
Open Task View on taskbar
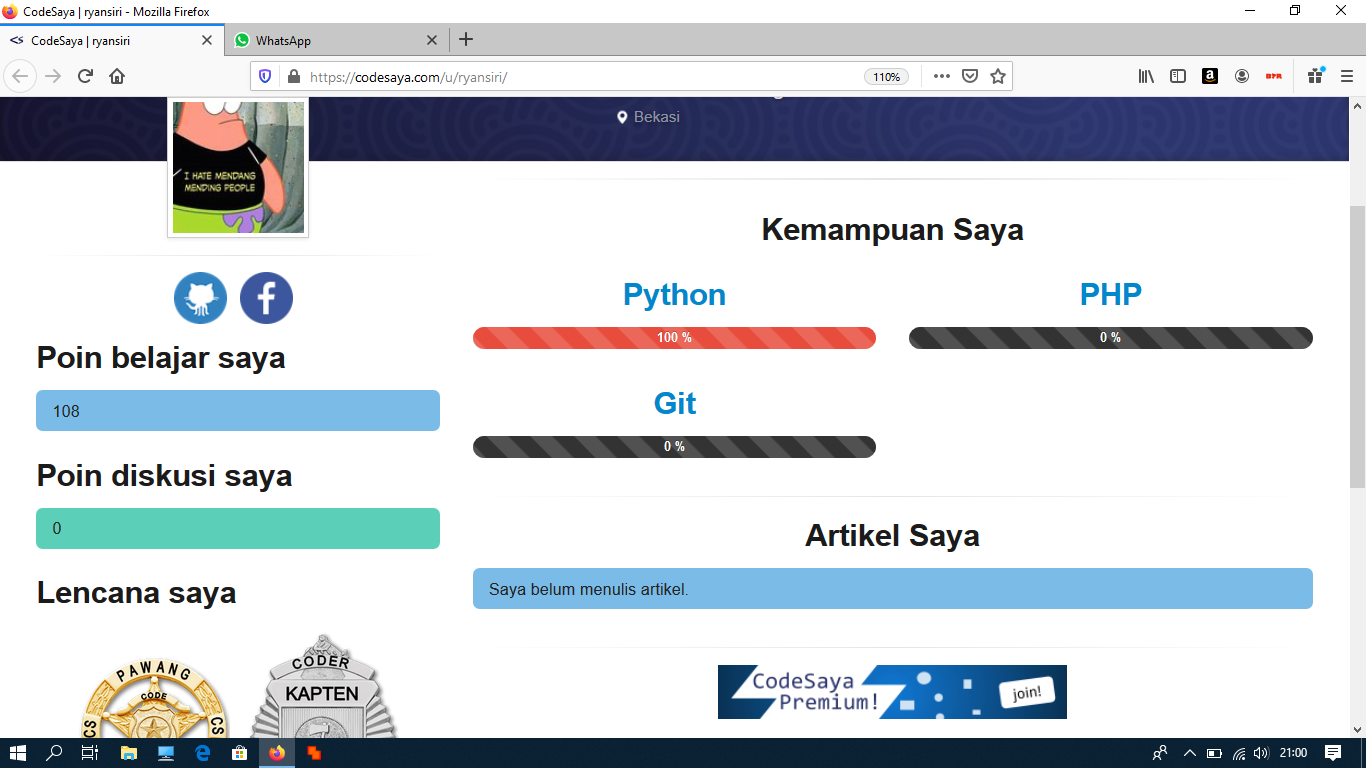pyautogui.click(x=90, y=753)
